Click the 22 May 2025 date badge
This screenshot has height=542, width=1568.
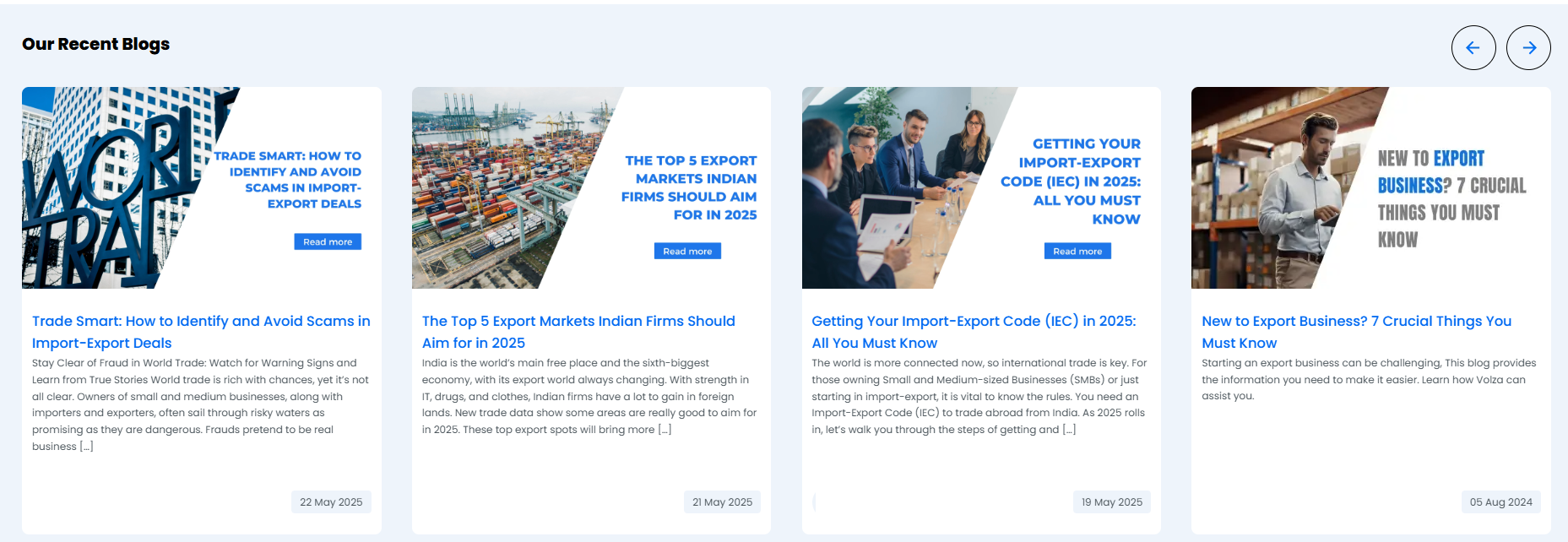[x=331, y=501]
